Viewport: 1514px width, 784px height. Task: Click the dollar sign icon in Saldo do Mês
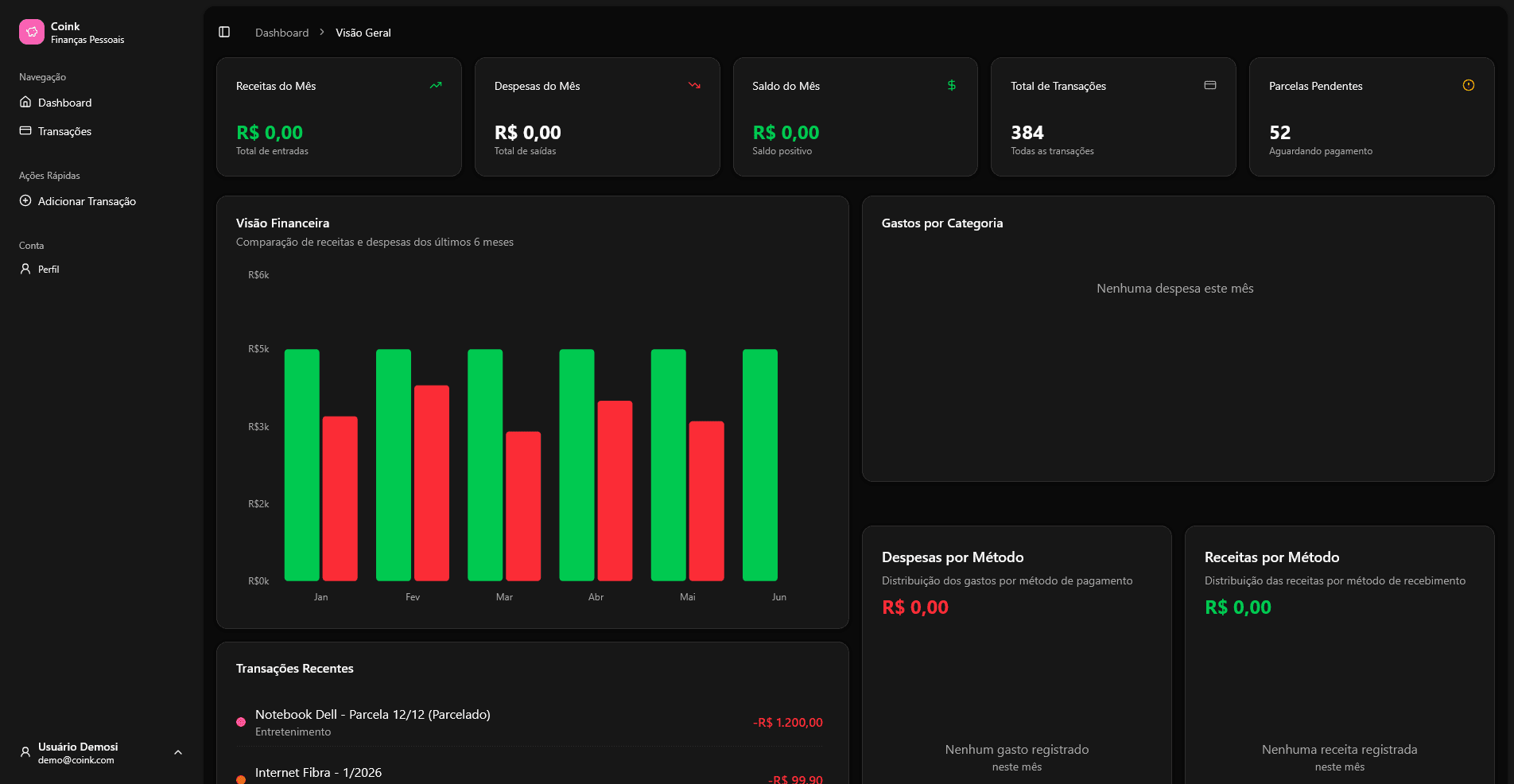(x=951, y=85)
